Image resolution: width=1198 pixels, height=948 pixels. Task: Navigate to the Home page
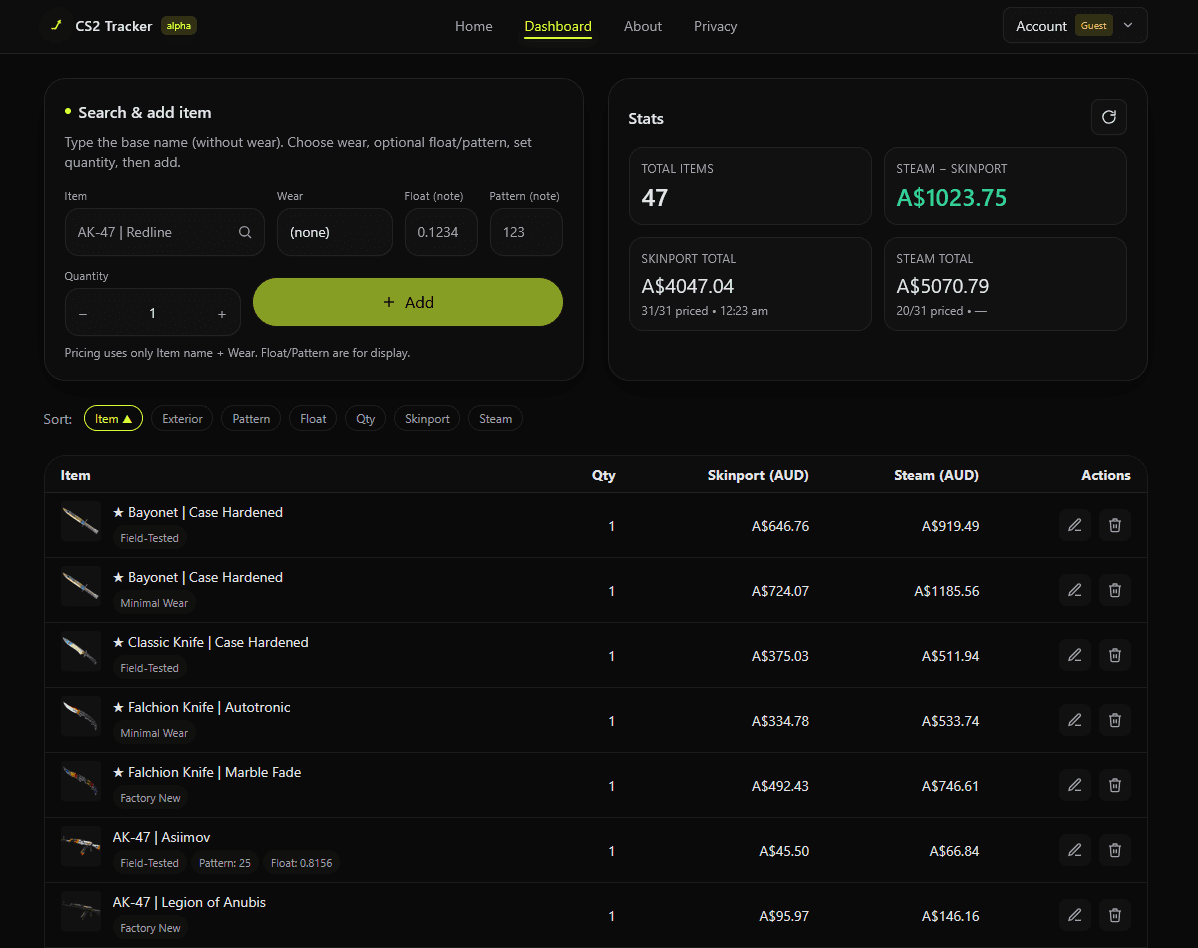click(x=473, y=26)
